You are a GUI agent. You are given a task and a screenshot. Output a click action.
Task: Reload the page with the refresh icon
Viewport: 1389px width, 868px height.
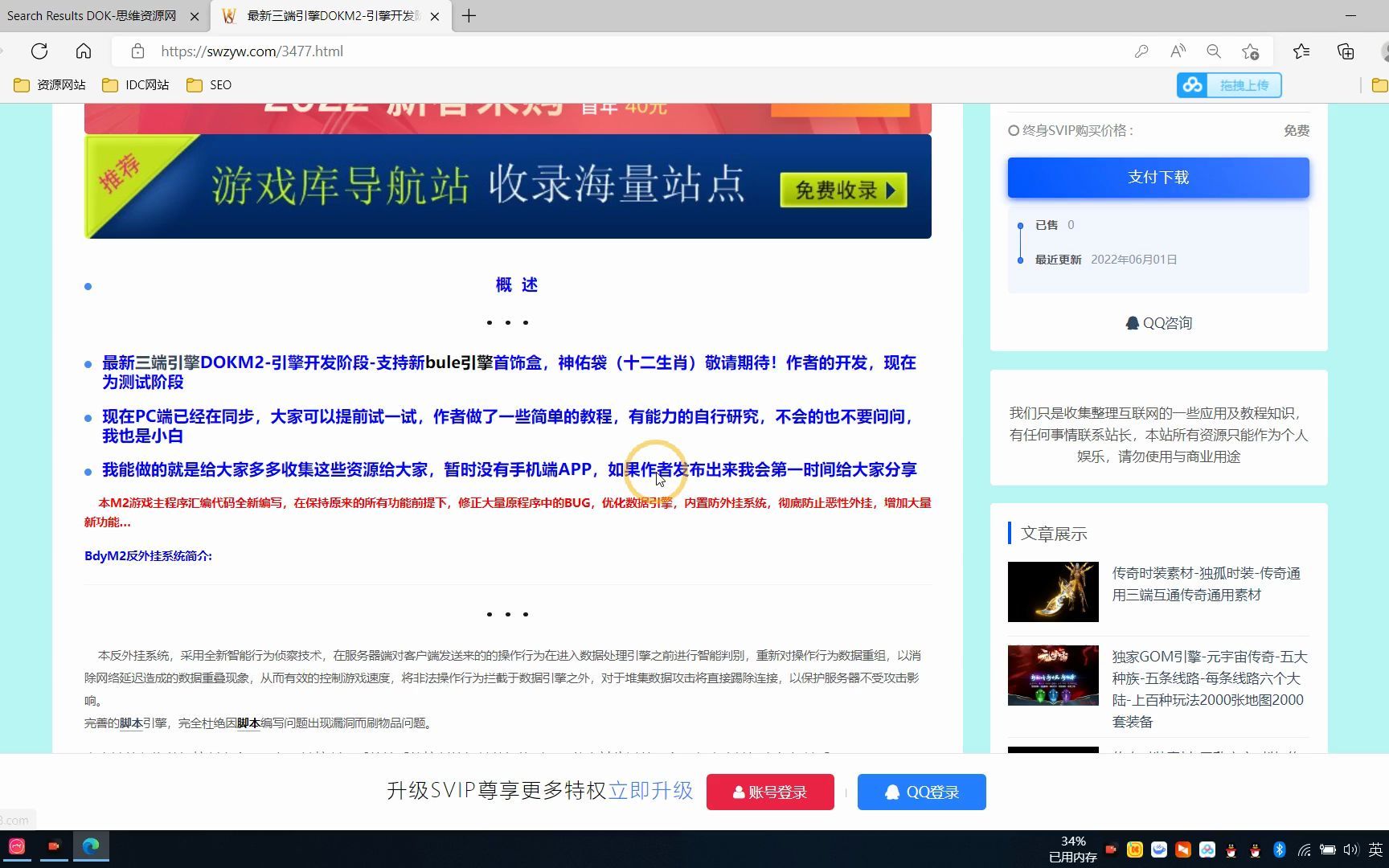pyautogui.click(x=39, y=51)
